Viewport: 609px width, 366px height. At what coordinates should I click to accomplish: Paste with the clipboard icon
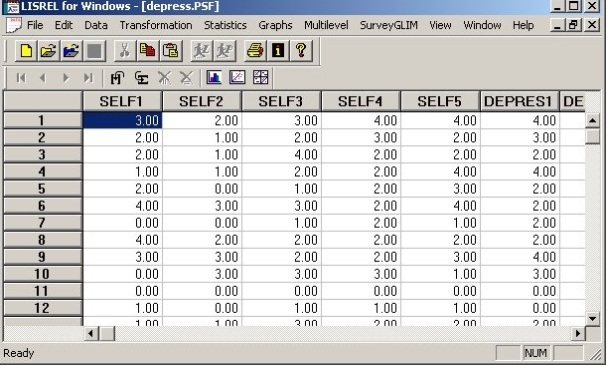click(171, 51)
